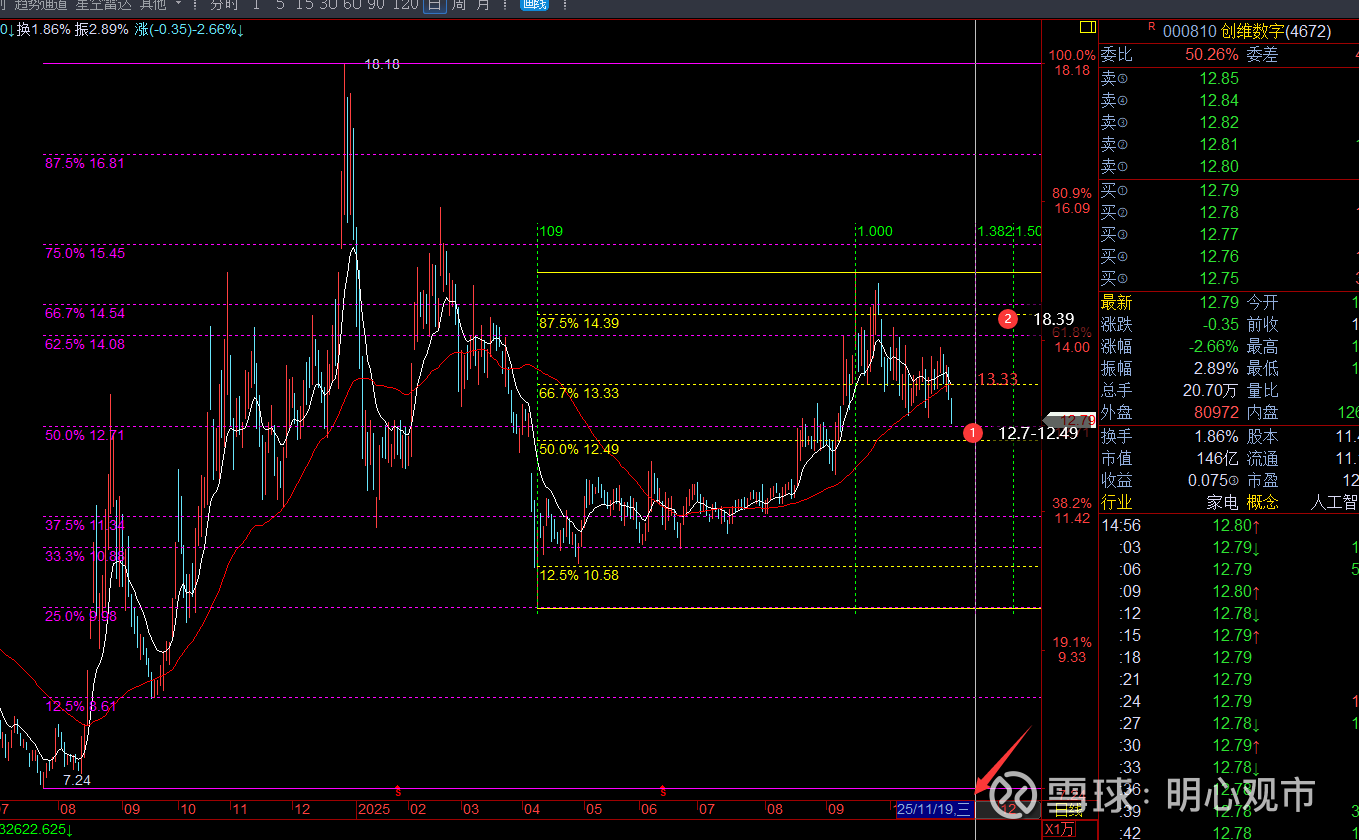The image size is (1359, 840).
Task: Click the 38.2% 11.42 axis label
Action: pyautogui.click(x=1071, y=510)
